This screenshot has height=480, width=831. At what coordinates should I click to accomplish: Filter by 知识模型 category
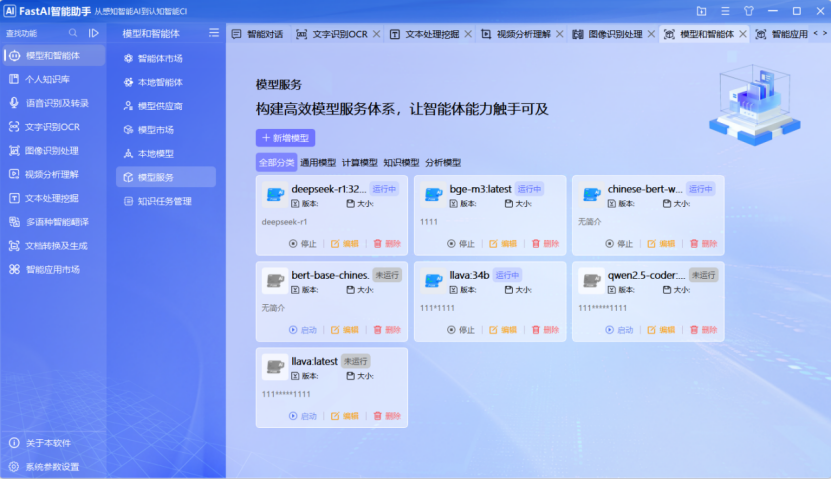pyautogui.click(x=401, y=163)
